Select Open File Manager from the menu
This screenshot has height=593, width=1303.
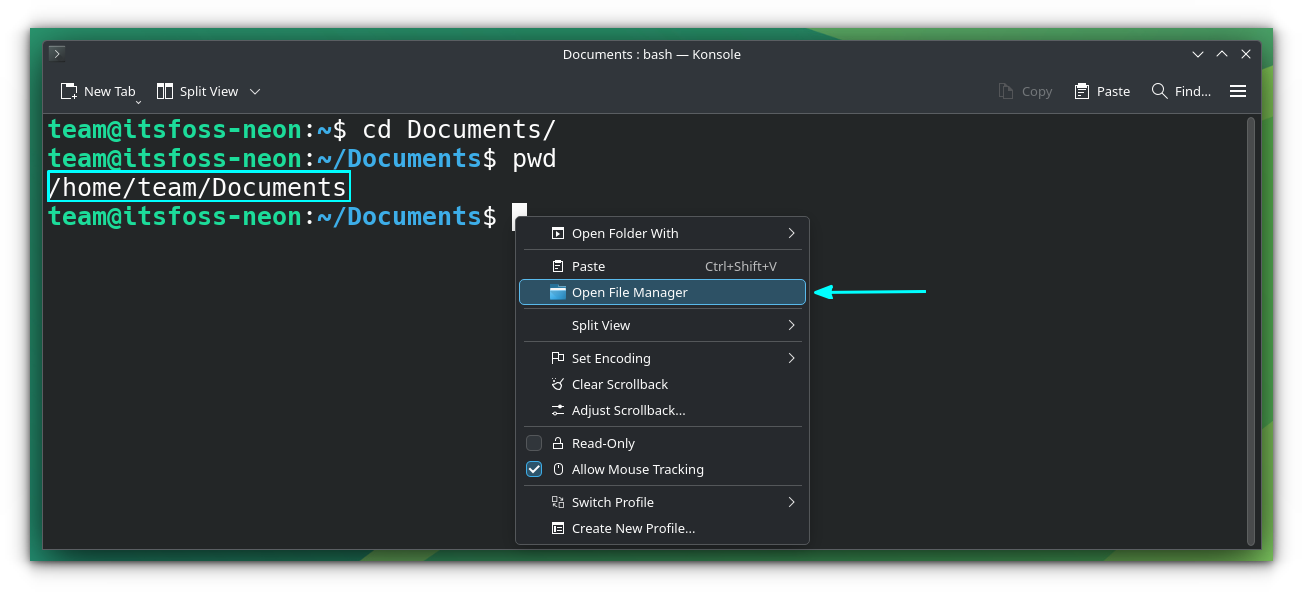point(629,292)
